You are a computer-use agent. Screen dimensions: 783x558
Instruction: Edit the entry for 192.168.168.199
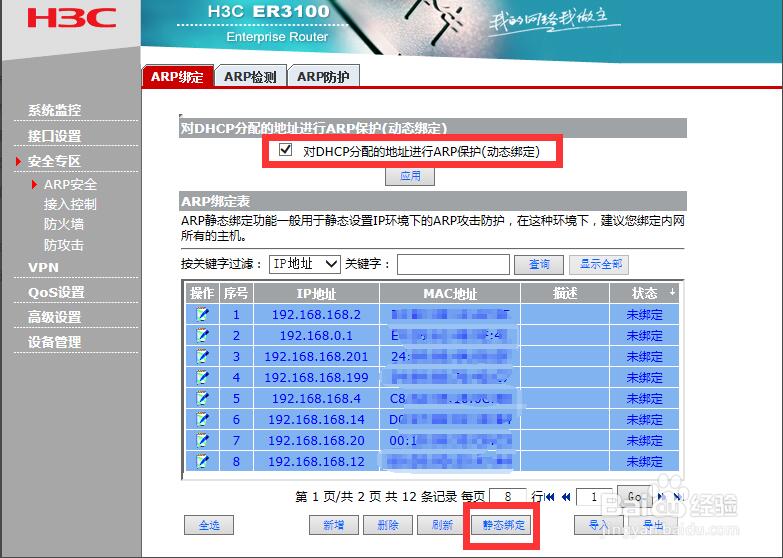[202, 377]
